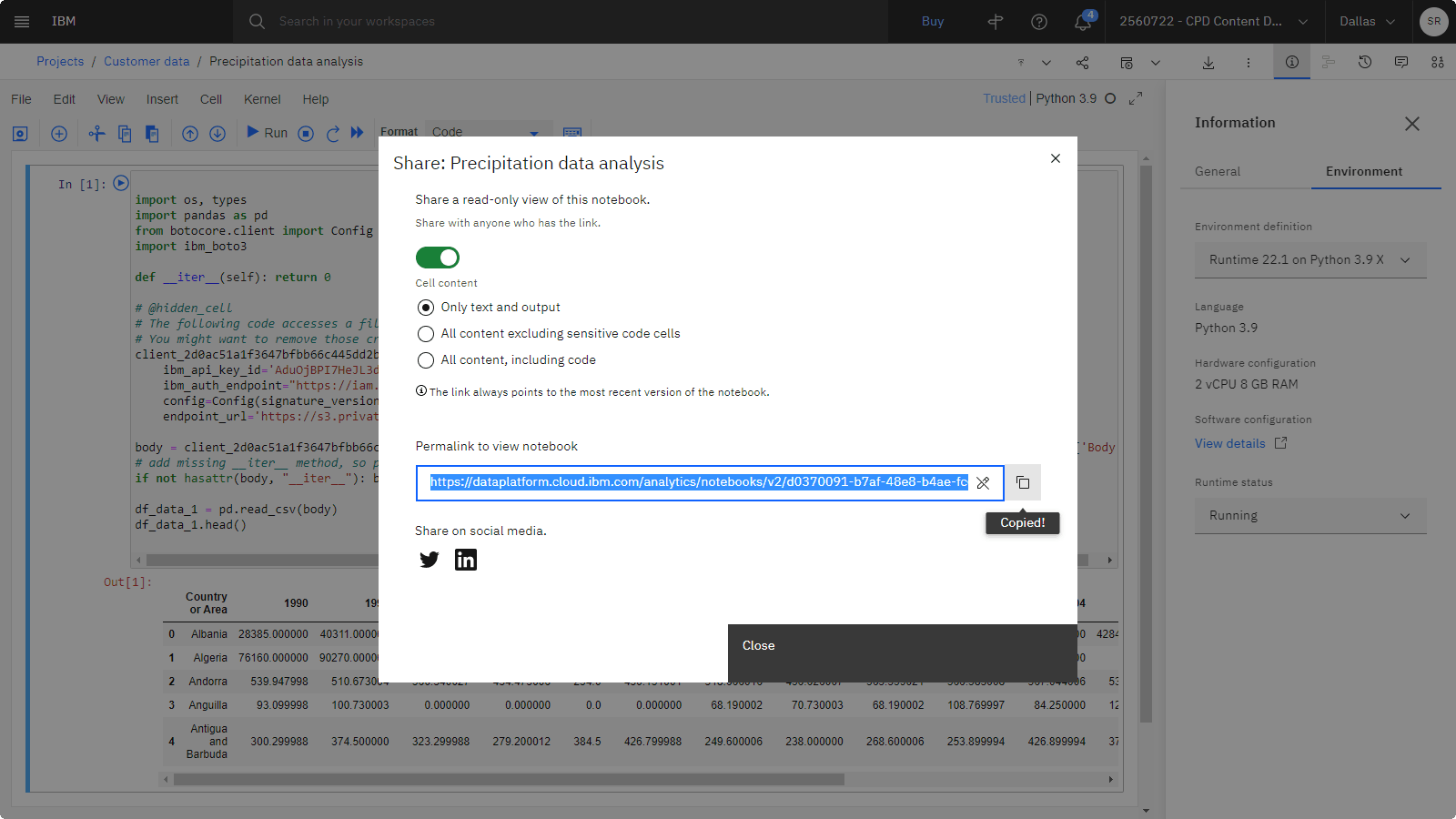Open the Environment definition Runtime 22.1 dropdown
This screenshot has width=1456, height=819.
point(1310,259)
